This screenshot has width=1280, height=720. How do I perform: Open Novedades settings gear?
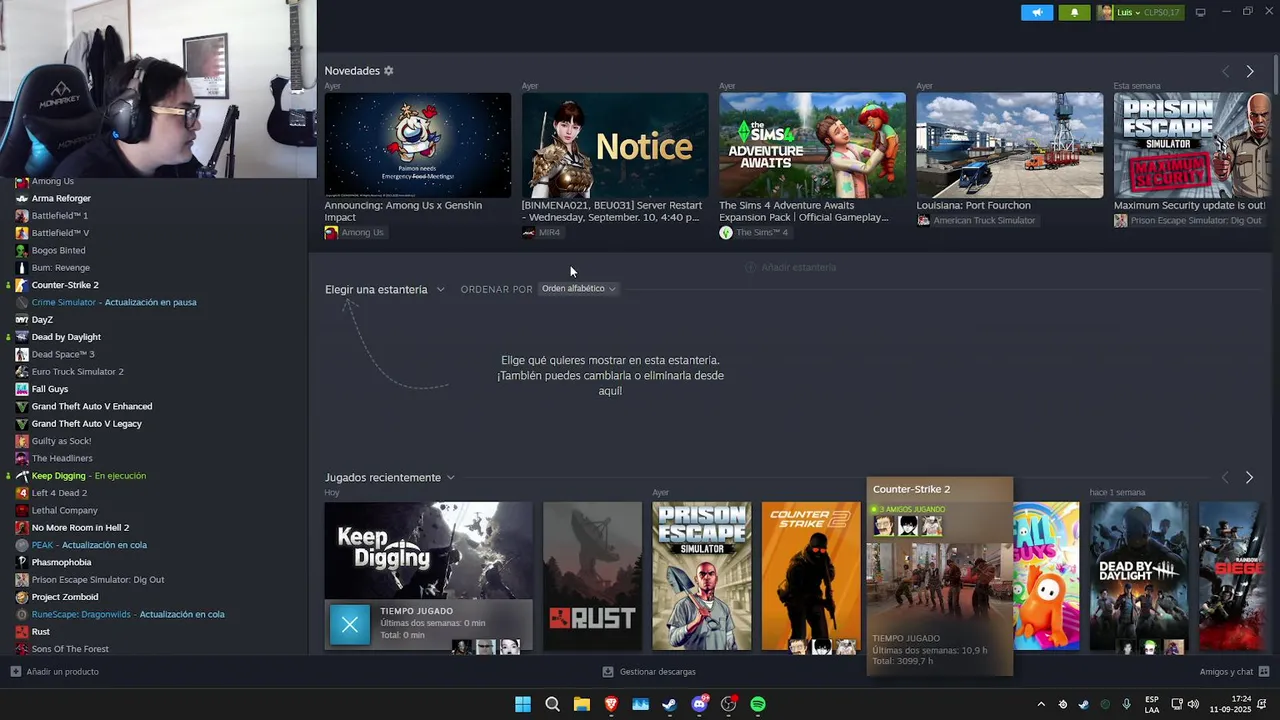(388, 71)
